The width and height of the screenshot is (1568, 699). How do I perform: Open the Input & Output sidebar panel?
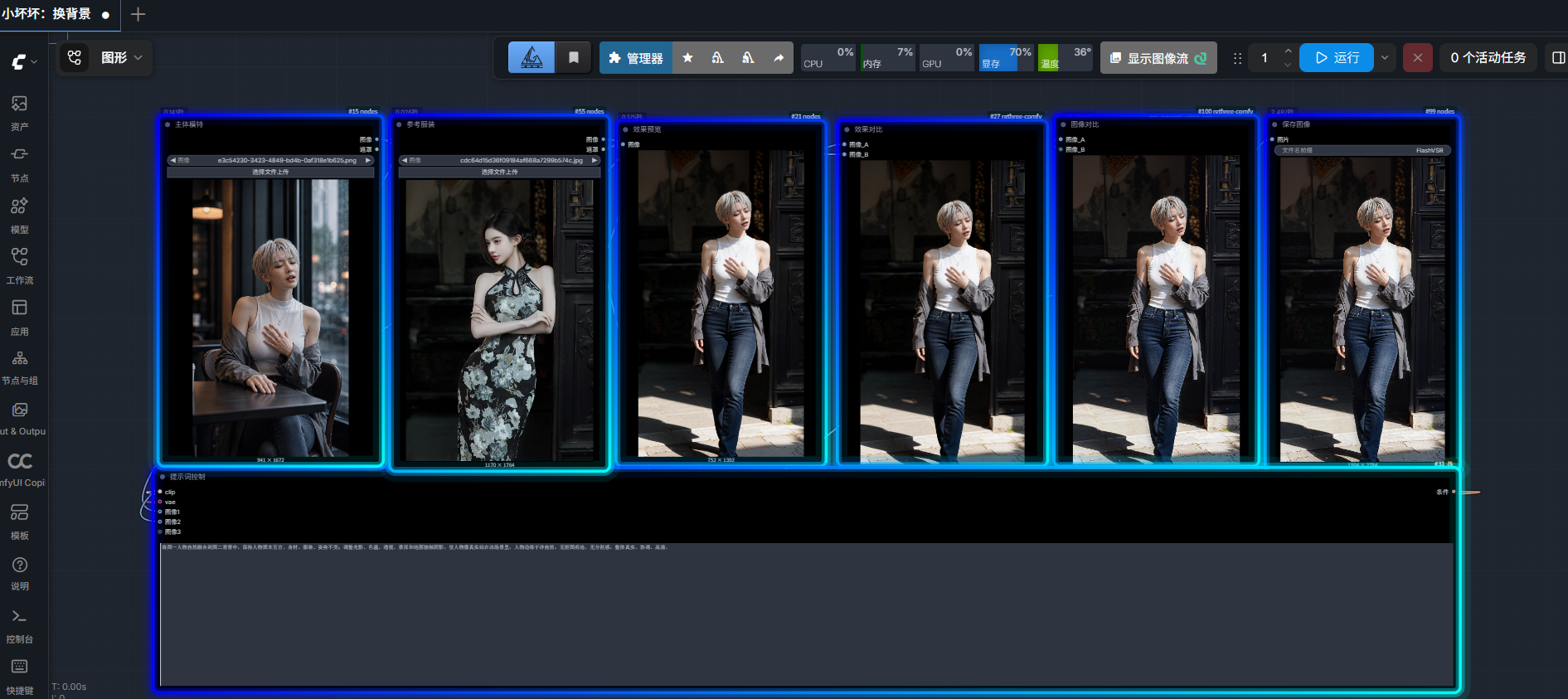(20, 419)
